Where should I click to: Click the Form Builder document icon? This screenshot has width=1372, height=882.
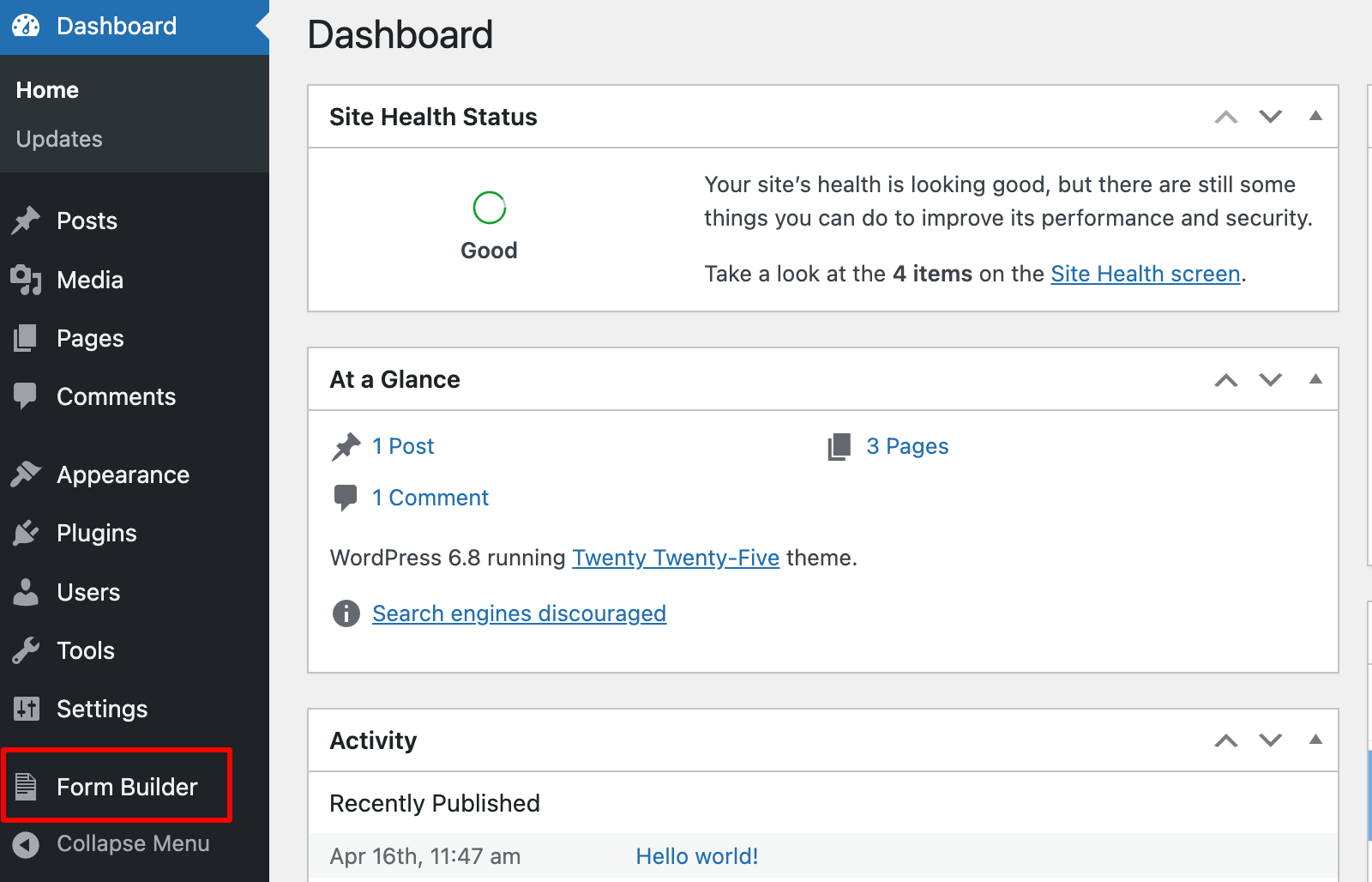pos(26,786)
